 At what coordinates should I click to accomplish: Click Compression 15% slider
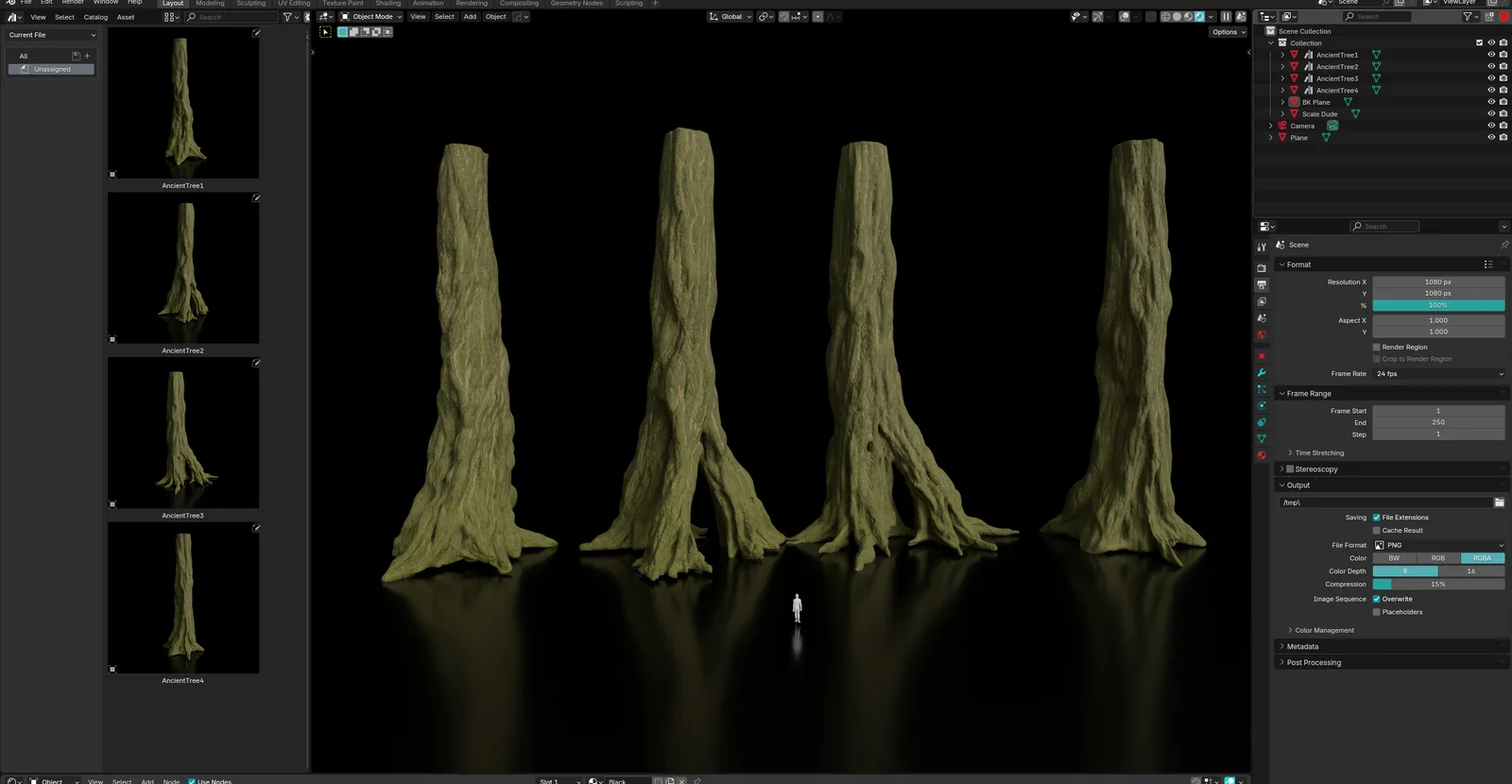[1438, 585]
